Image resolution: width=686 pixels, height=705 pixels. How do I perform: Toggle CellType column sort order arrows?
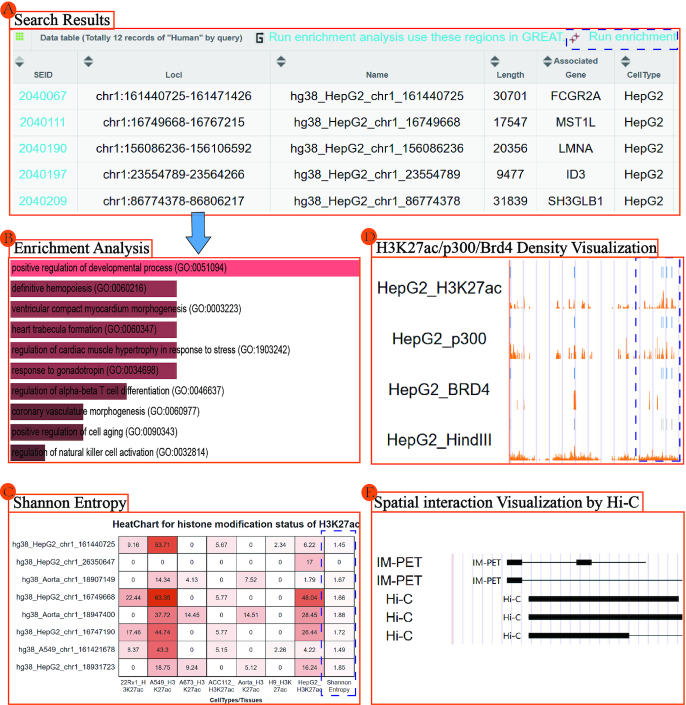tap(623, 62)
